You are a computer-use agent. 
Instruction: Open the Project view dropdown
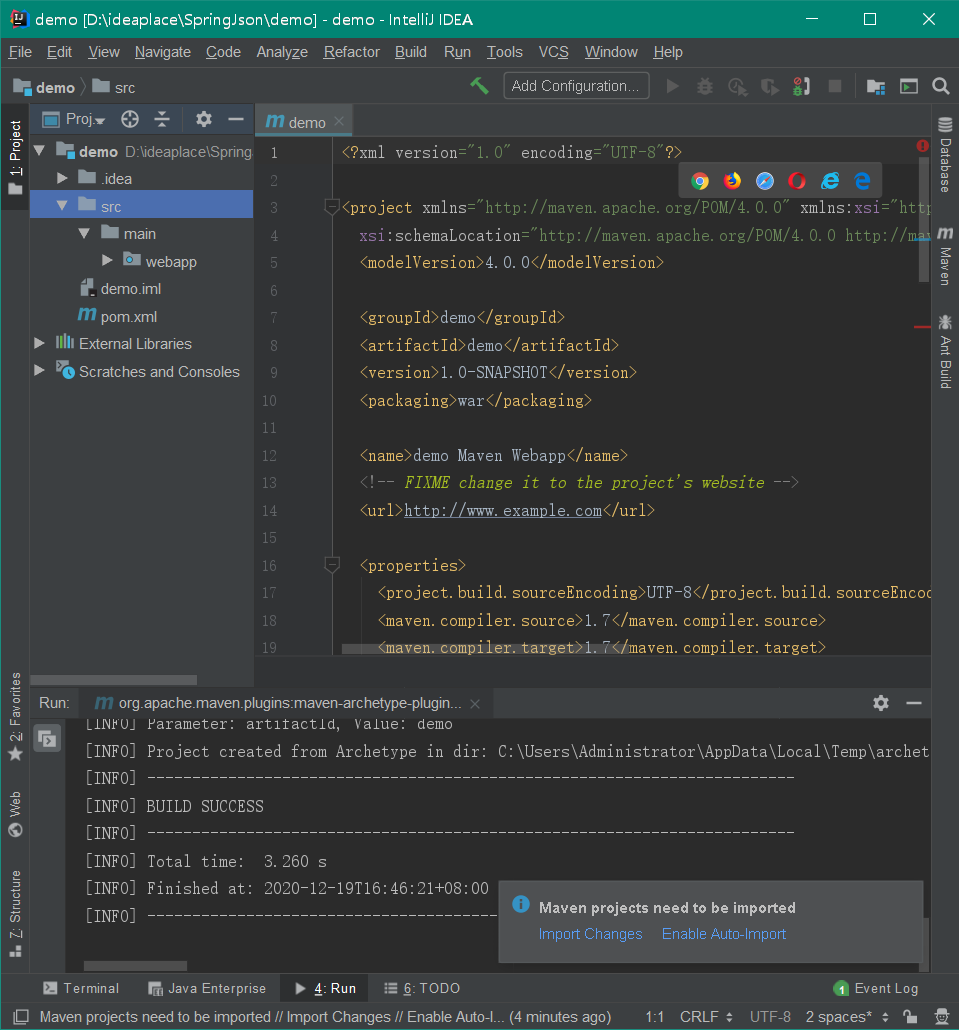coord(74,119)
